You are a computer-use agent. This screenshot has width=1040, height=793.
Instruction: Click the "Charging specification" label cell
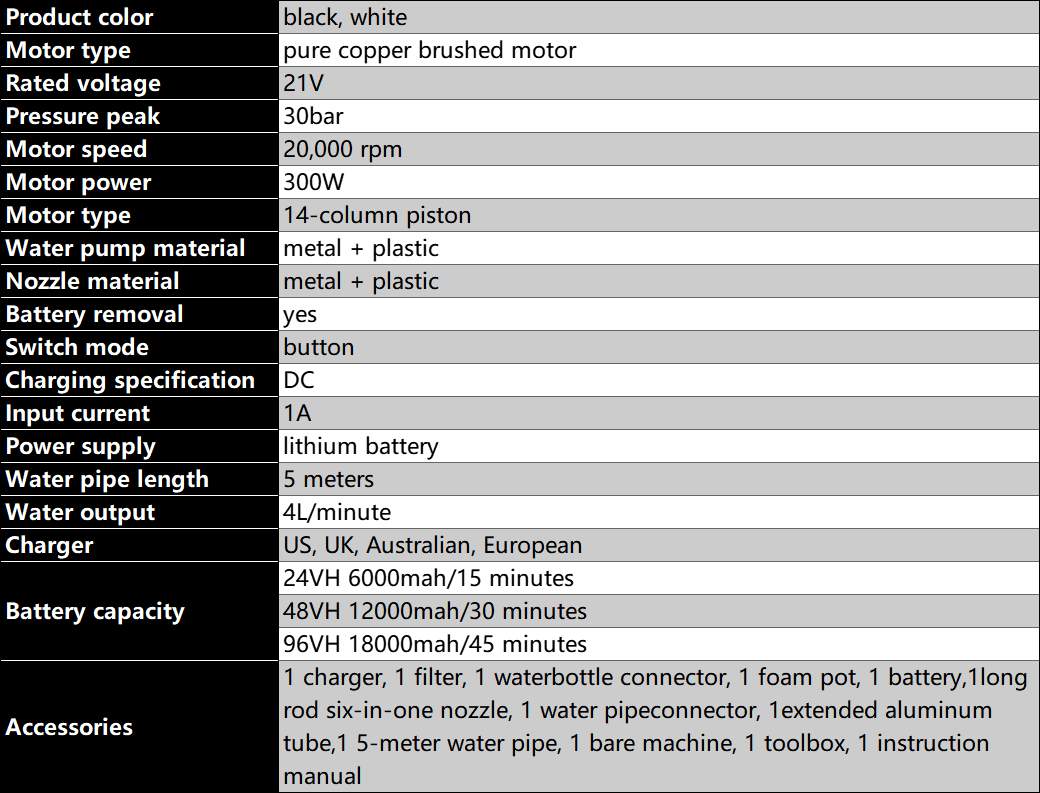130,380
